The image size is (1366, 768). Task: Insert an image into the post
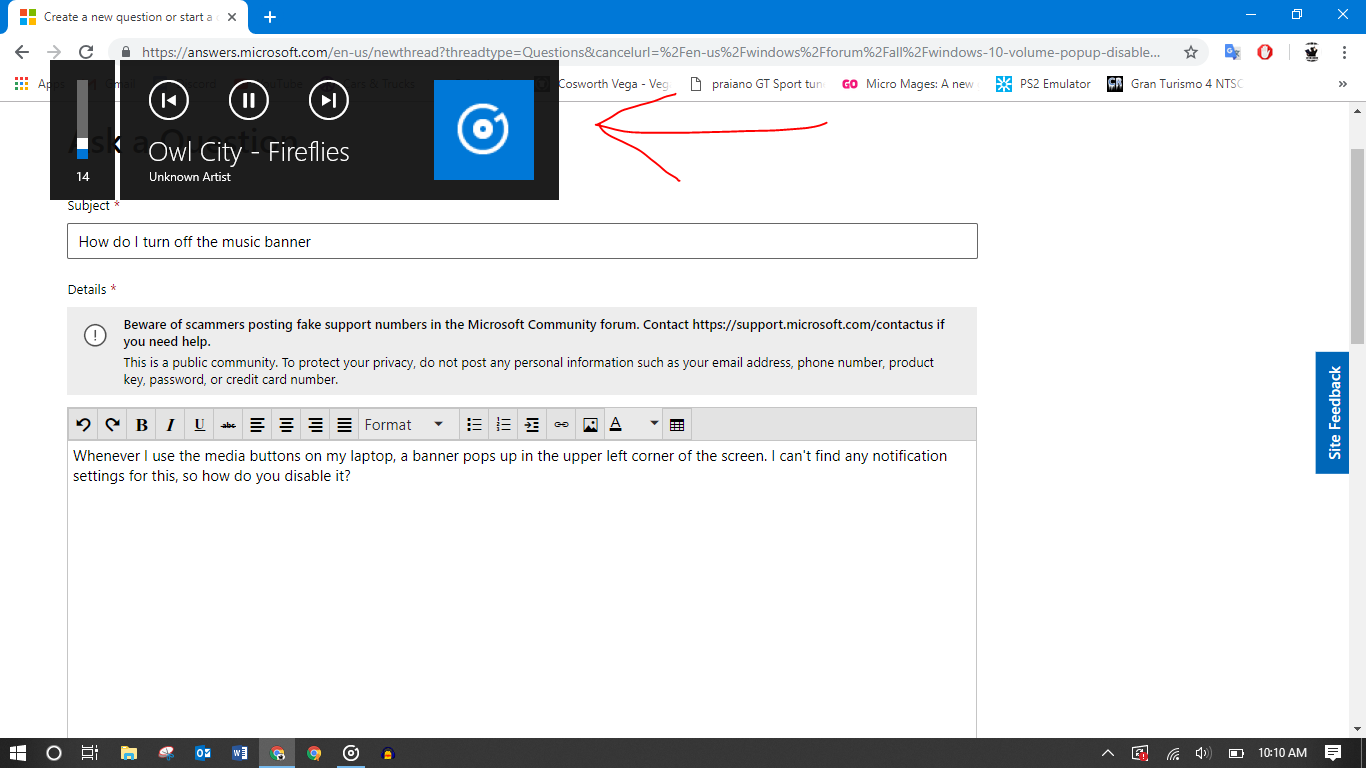click(x=590, y=425)
